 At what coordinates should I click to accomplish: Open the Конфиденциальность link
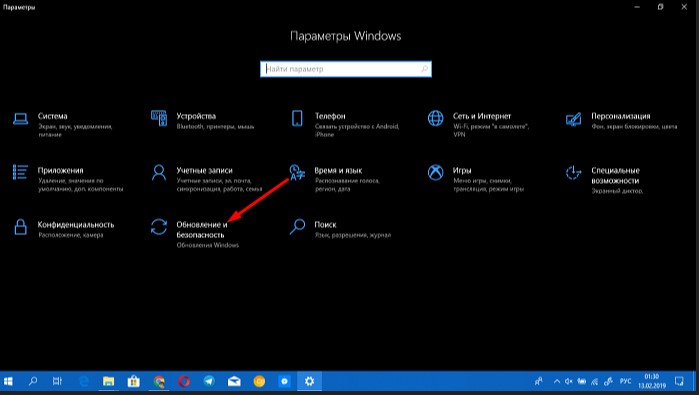(x=76, y=225)
